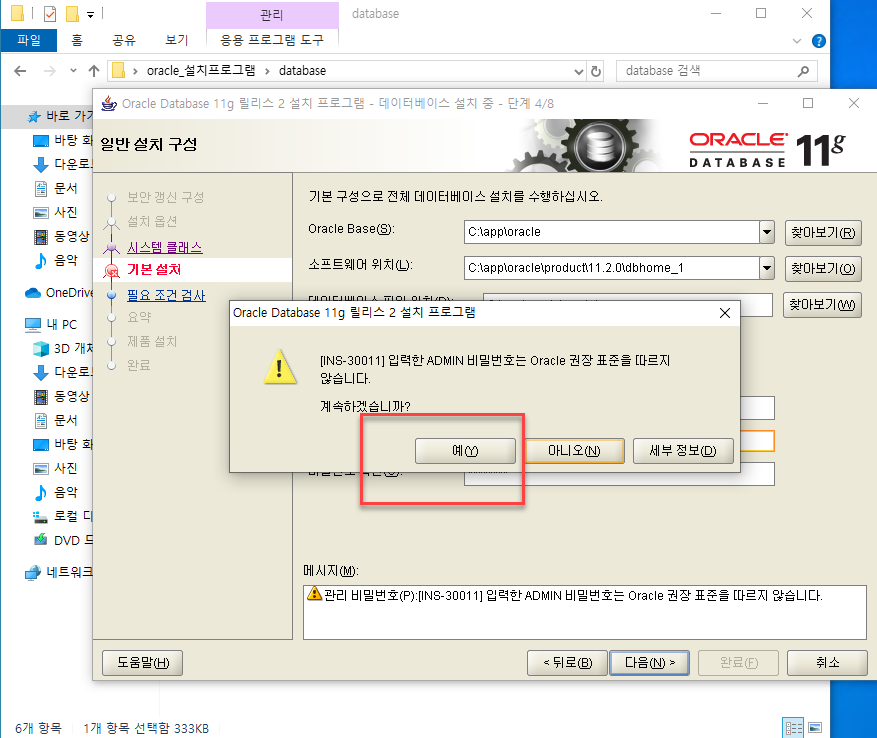
Task: Select OneDrive cloud icon in sidebar
Action: tap(33, 293)
